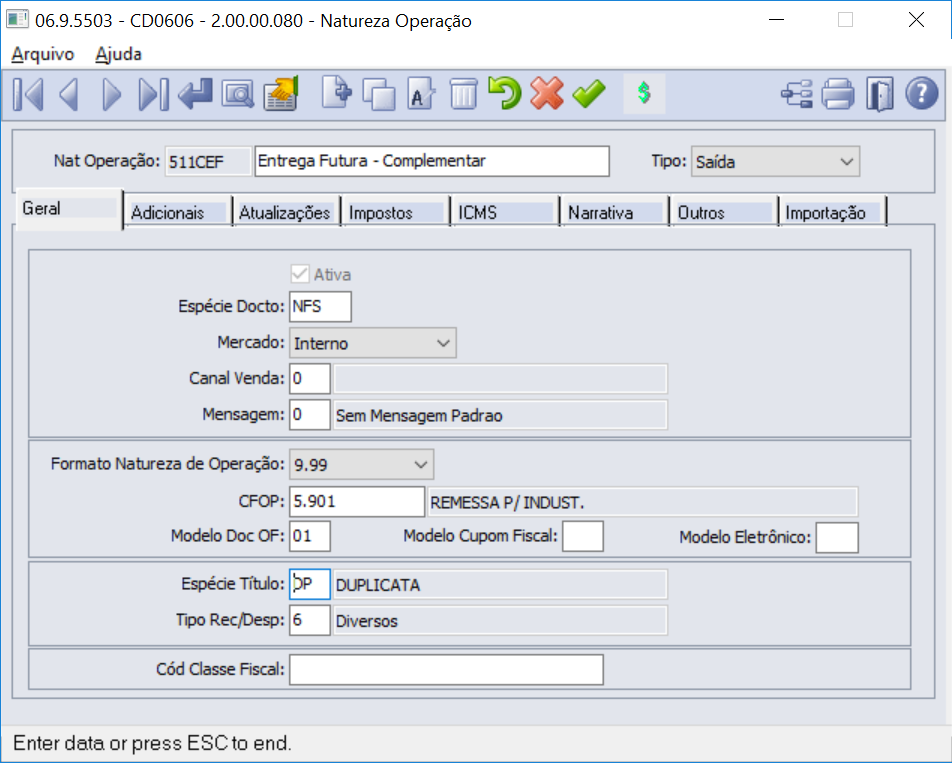The height and width of the screenshot is (763, 952).
Task: Click the 'REMESSA P/ INDUST.' description text
Action: (507, 503)
